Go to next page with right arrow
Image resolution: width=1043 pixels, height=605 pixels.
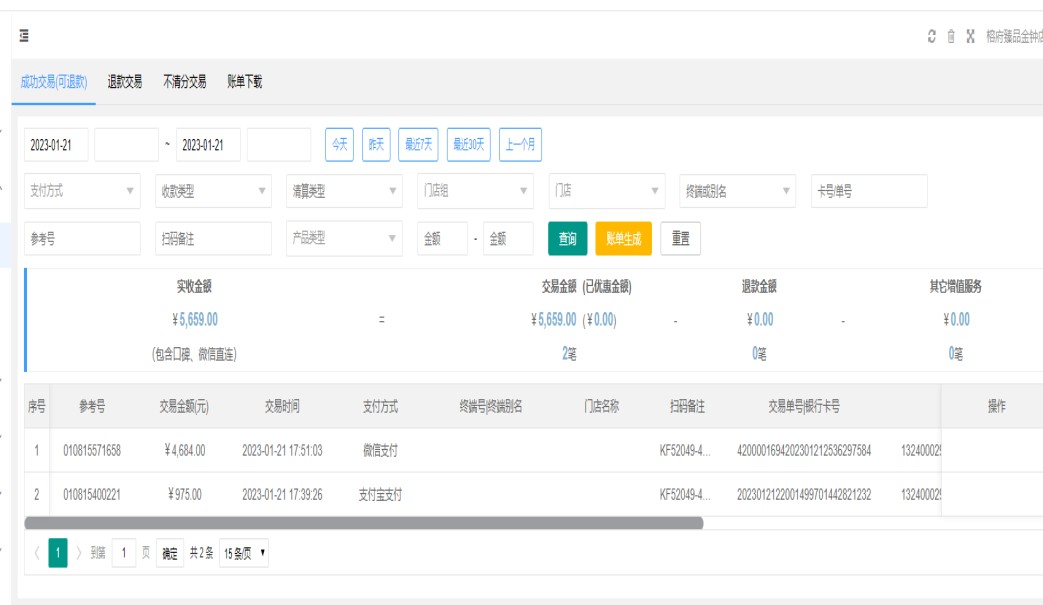[79, 553]
